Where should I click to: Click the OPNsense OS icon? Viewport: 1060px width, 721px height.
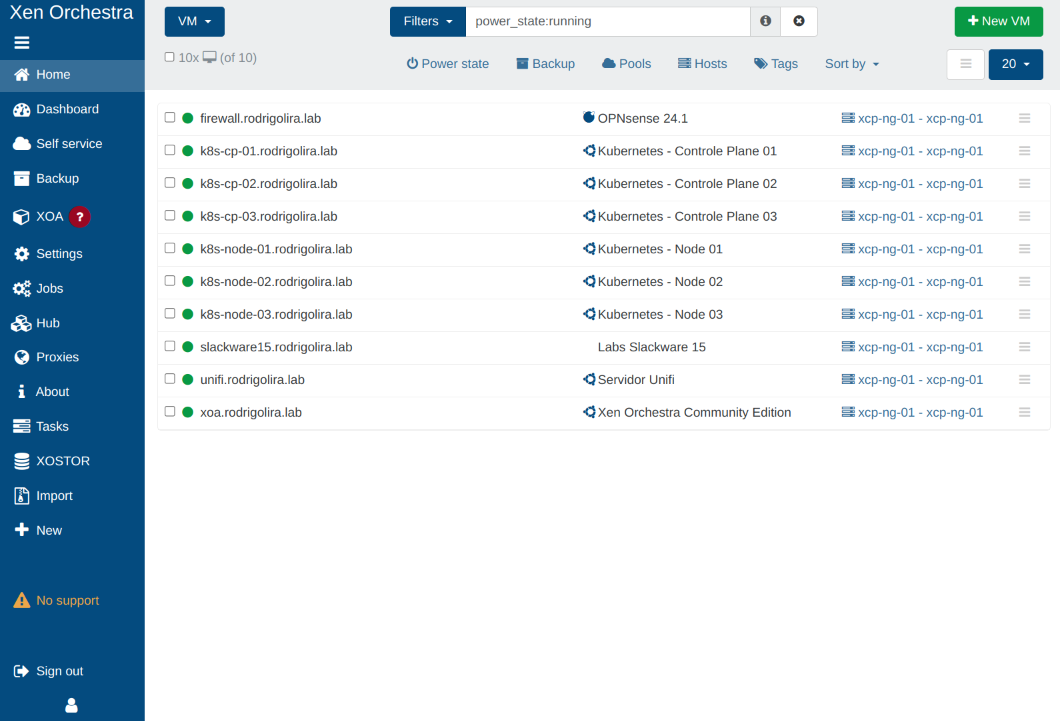point(589,118)
